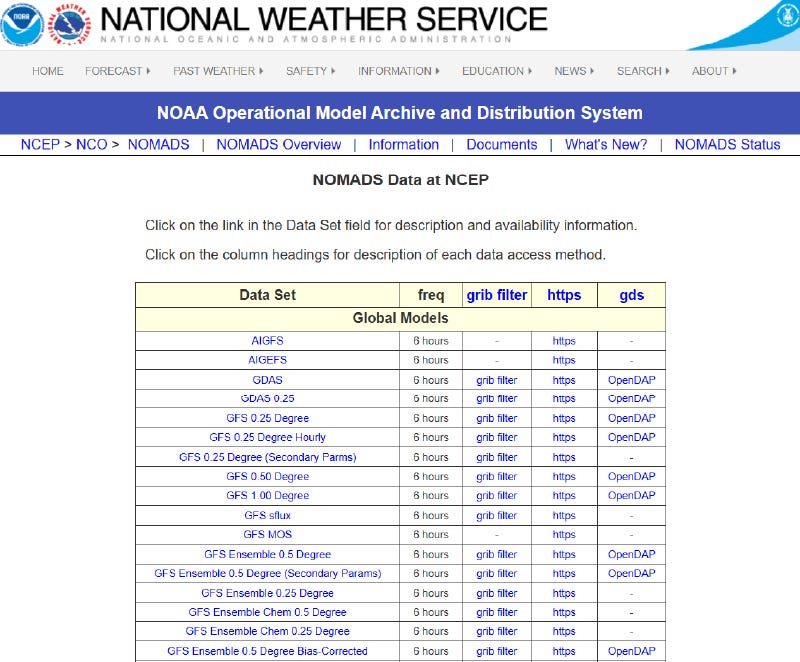
Task: Expand the SEARCH menu
Action: 643,71
